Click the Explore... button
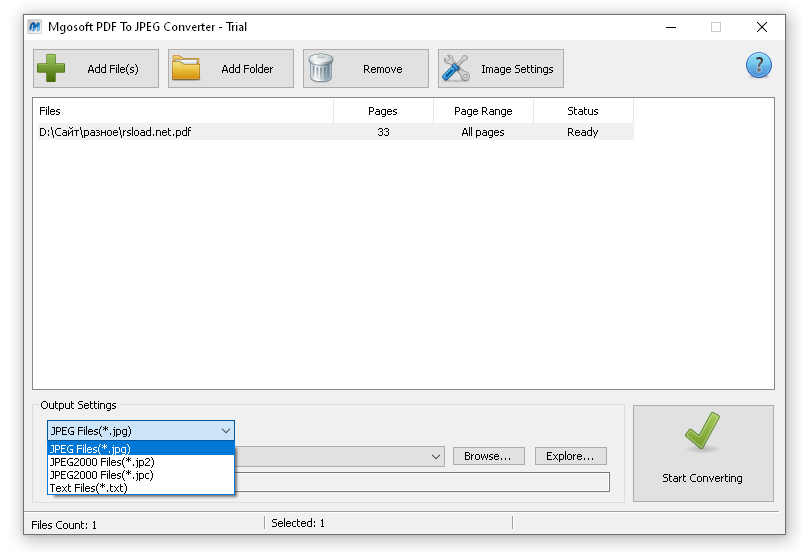The height and width of the screenshot is (552, 801). pyautogui.click(x=571, y=456)
